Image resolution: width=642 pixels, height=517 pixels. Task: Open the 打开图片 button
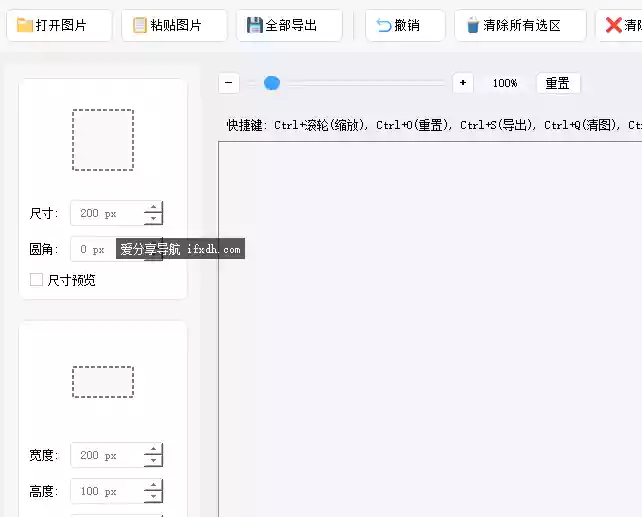click(59, 25)
